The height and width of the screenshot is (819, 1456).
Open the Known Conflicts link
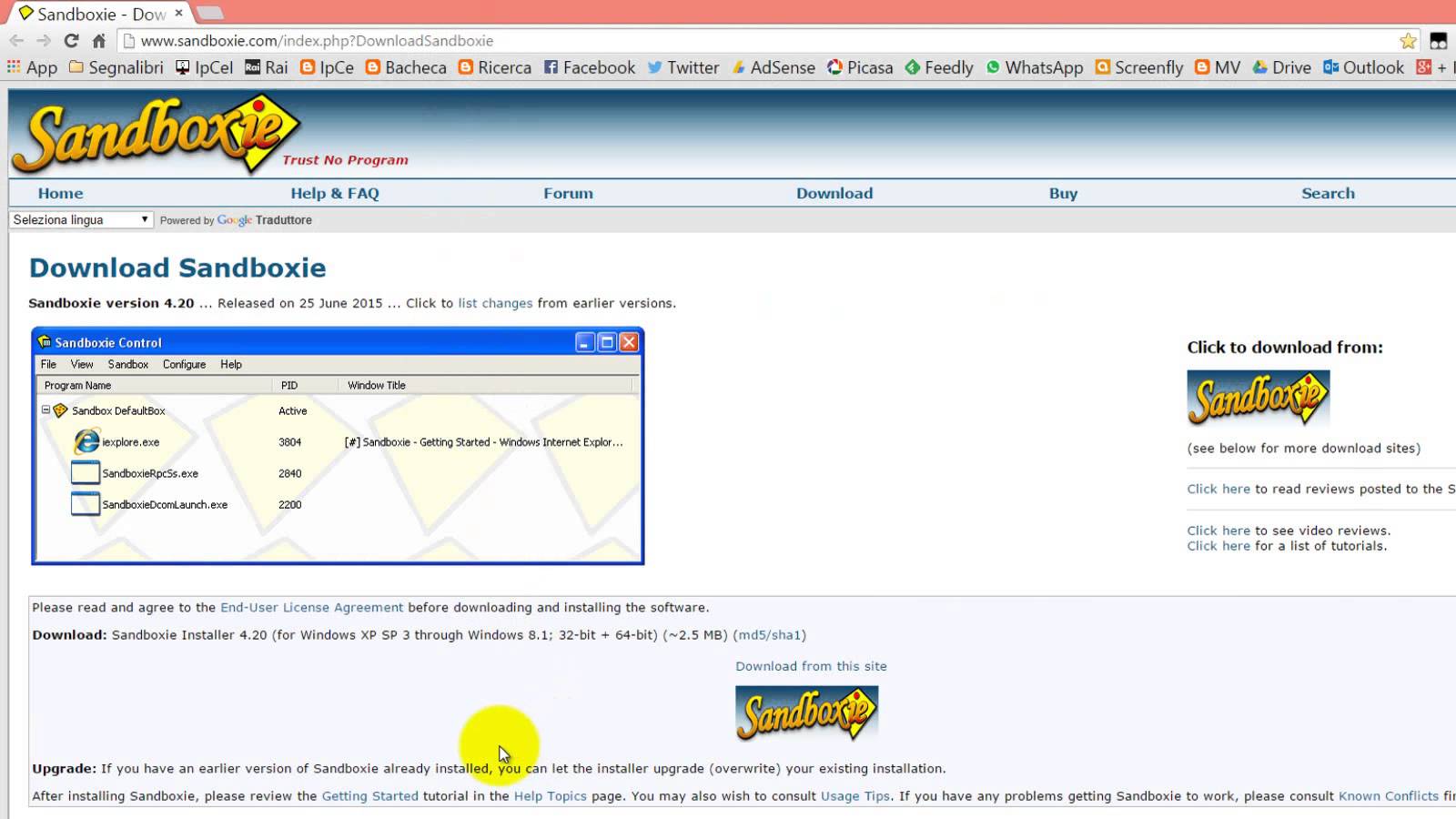(1389, 795)
